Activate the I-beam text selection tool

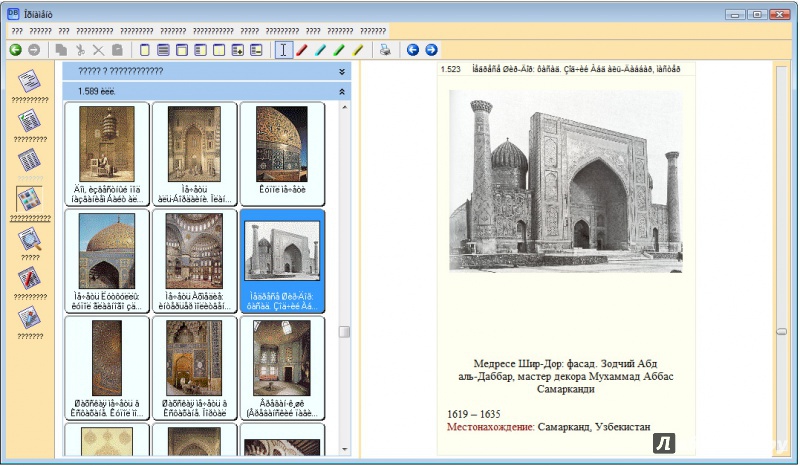283,49
